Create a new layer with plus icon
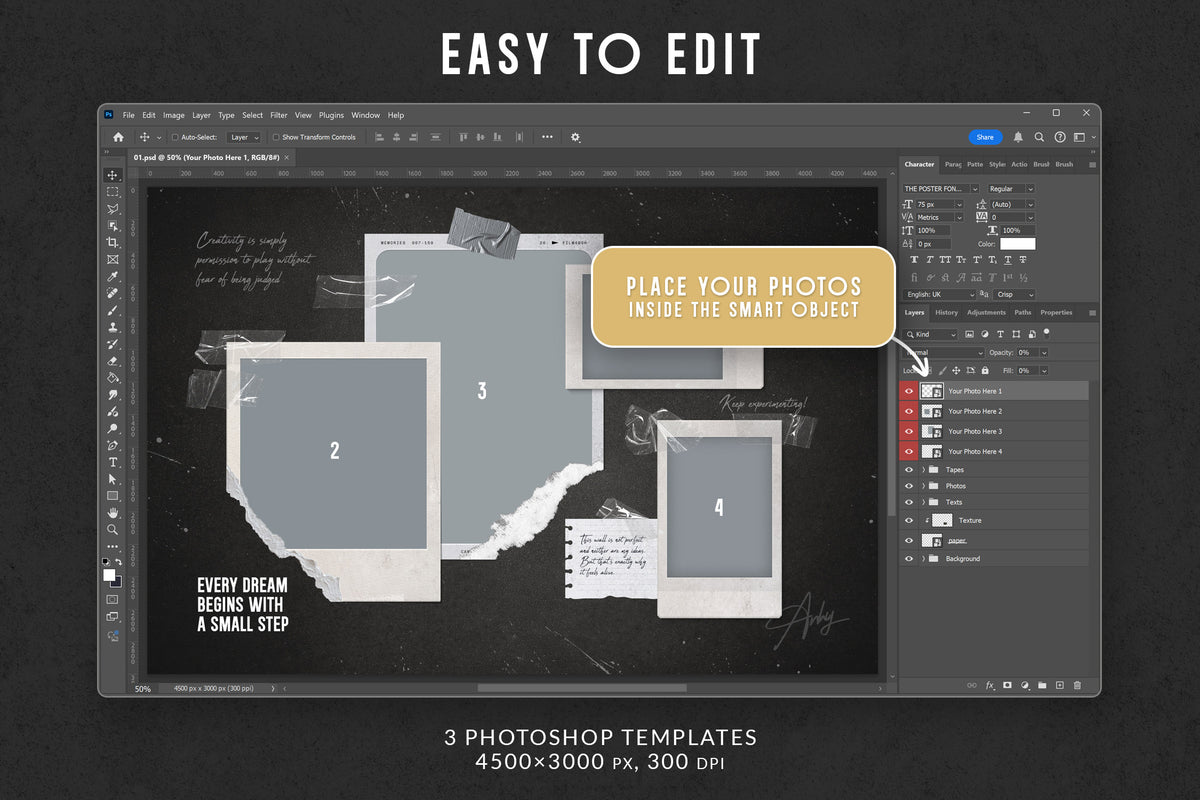The height and width of the screenshot is (800, 1200). (x=1060, y=685)
